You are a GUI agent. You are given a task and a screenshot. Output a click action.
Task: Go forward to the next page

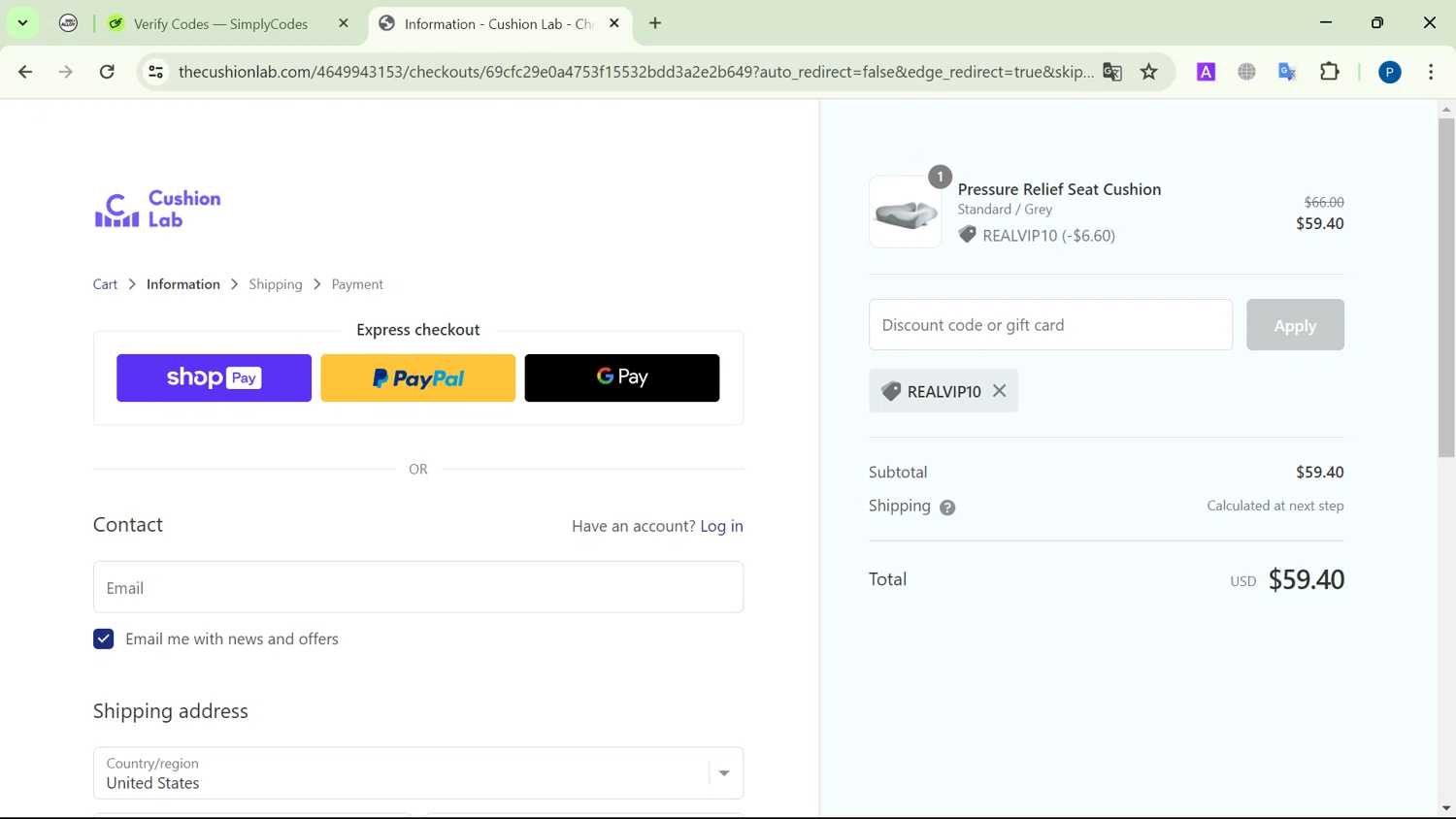(66, 72)
